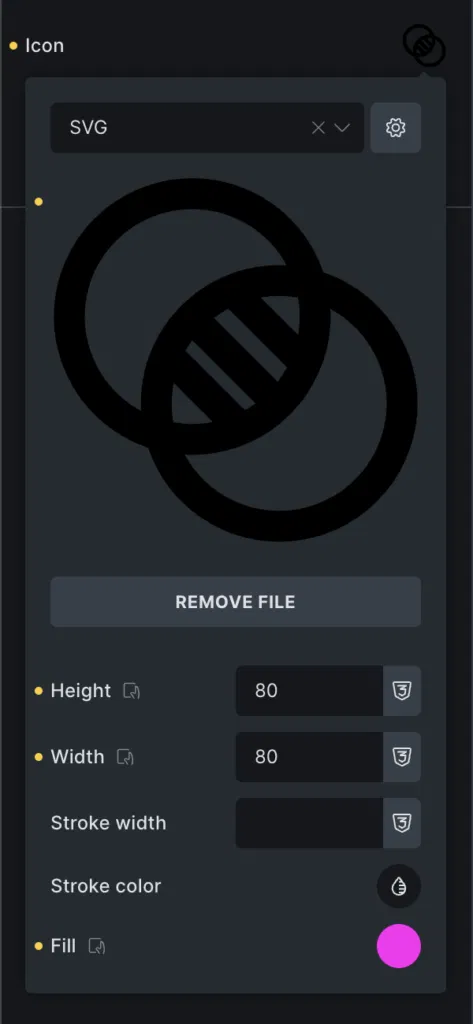Click the hover-state icon next to Width

[125, 757]
